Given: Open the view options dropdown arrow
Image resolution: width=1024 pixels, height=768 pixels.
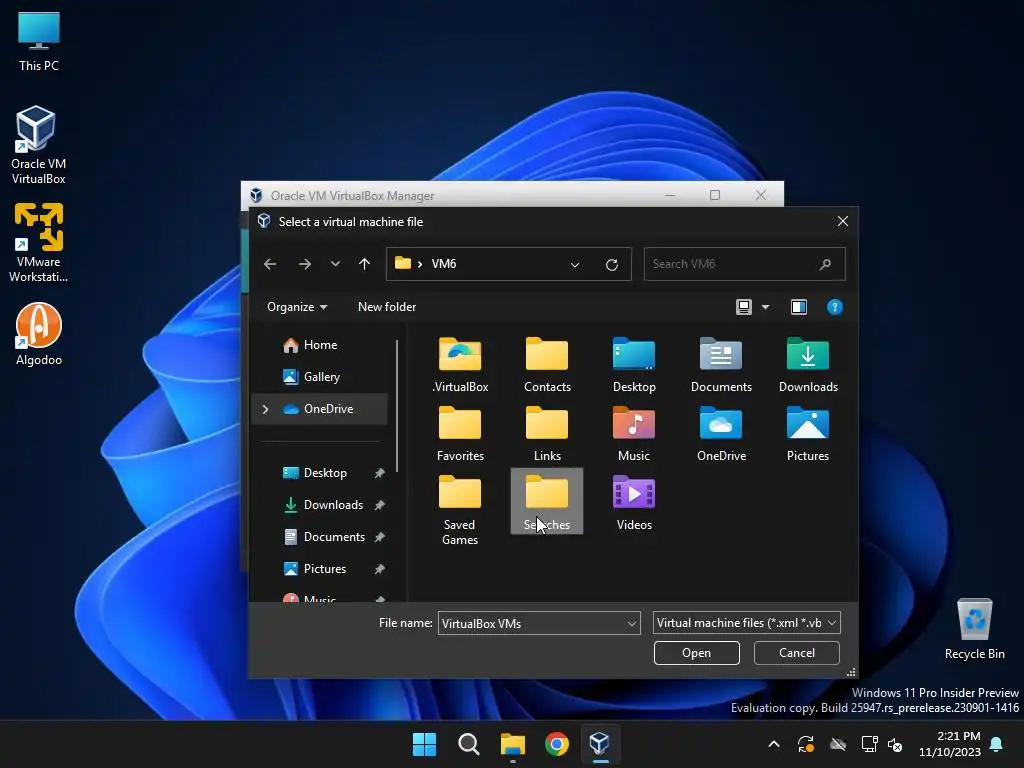Looking at the screenshot, I should coord(765,307).
